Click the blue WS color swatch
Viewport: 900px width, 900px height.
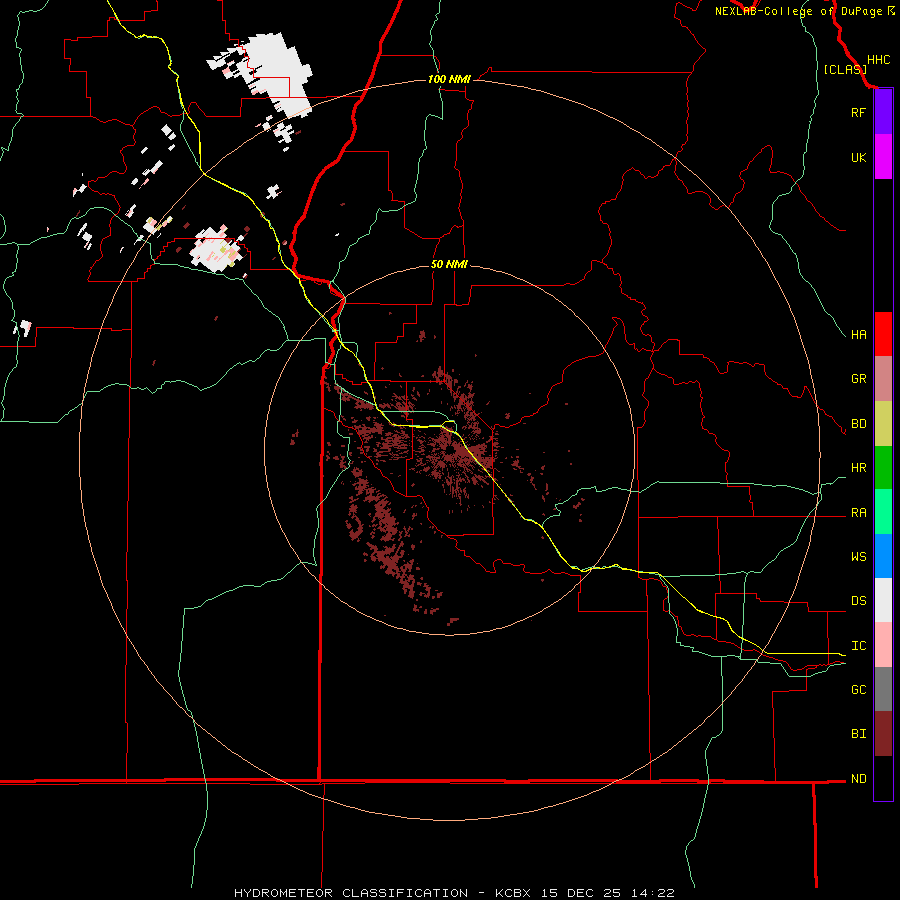coord(883,556)
